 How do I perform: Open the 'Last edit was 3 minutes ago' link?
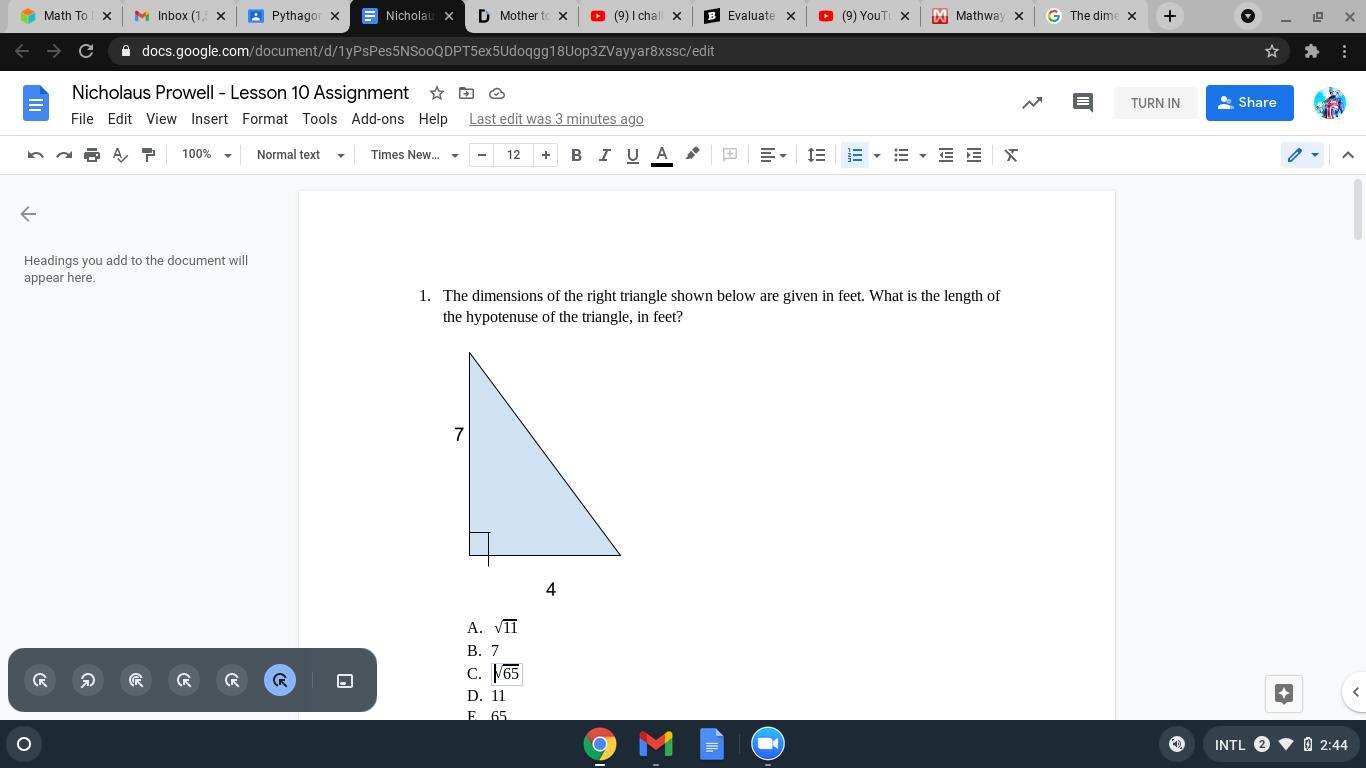(x=556, y=119)
